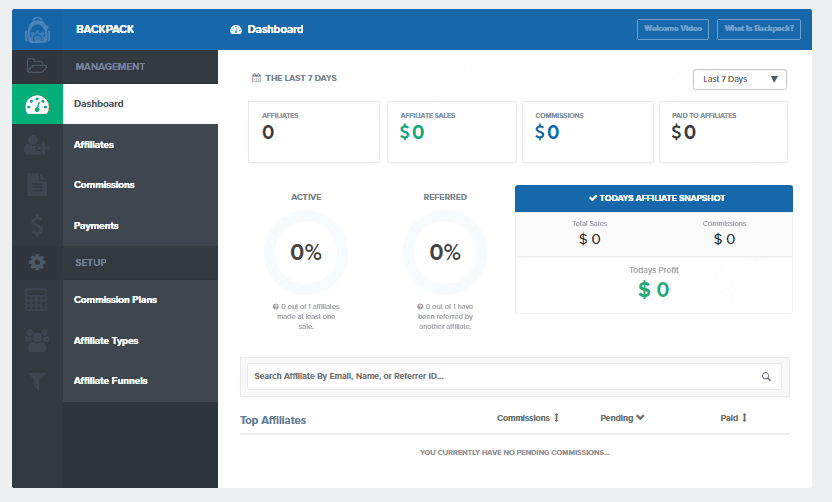This screenshot has width=832, height=502.
Task: Click the Top Affiliates heading
Action: (x=273, y=420)
